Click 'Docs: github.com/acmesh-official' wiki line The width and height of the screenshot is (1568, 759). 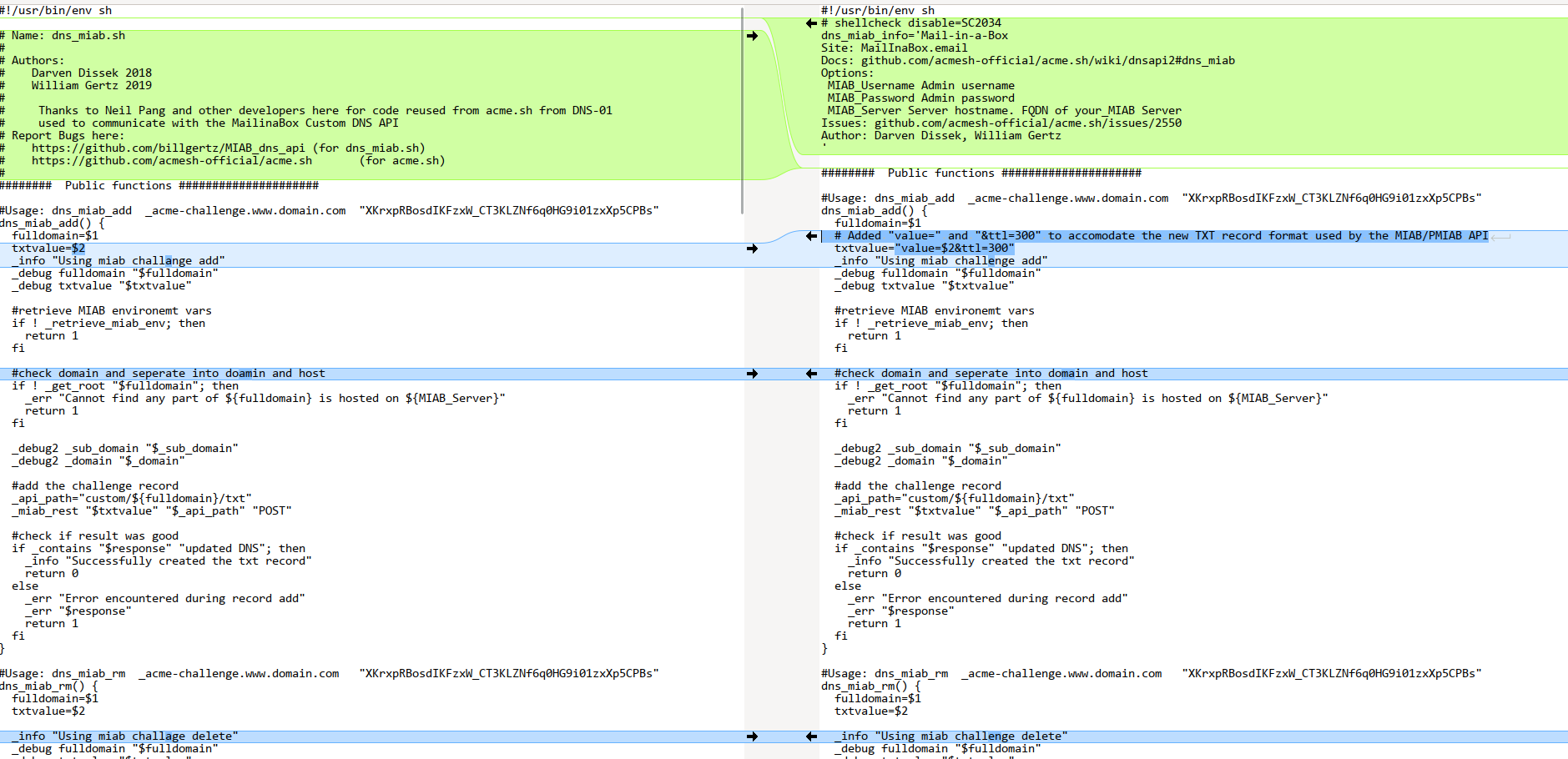point(1028,61)
